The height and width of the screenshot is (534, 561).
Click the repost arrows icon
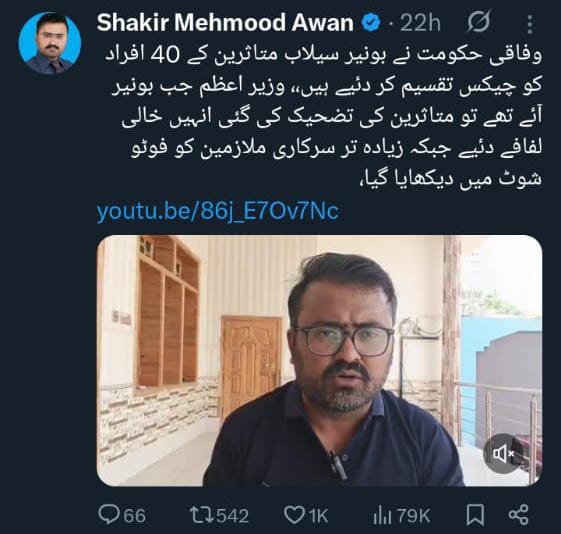[201, 515]
